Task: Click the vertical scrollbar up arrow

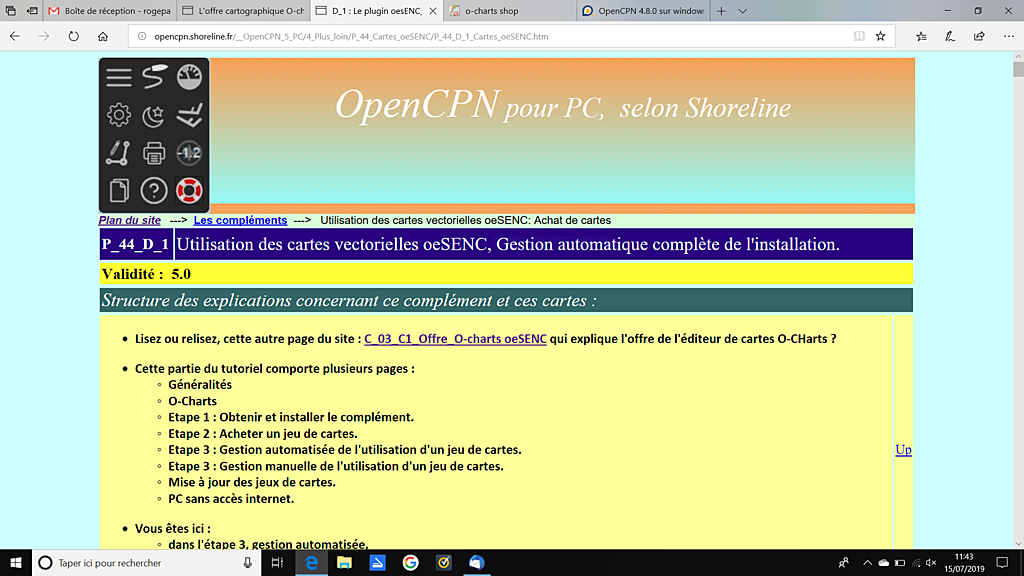Action: pos(1018,57)
